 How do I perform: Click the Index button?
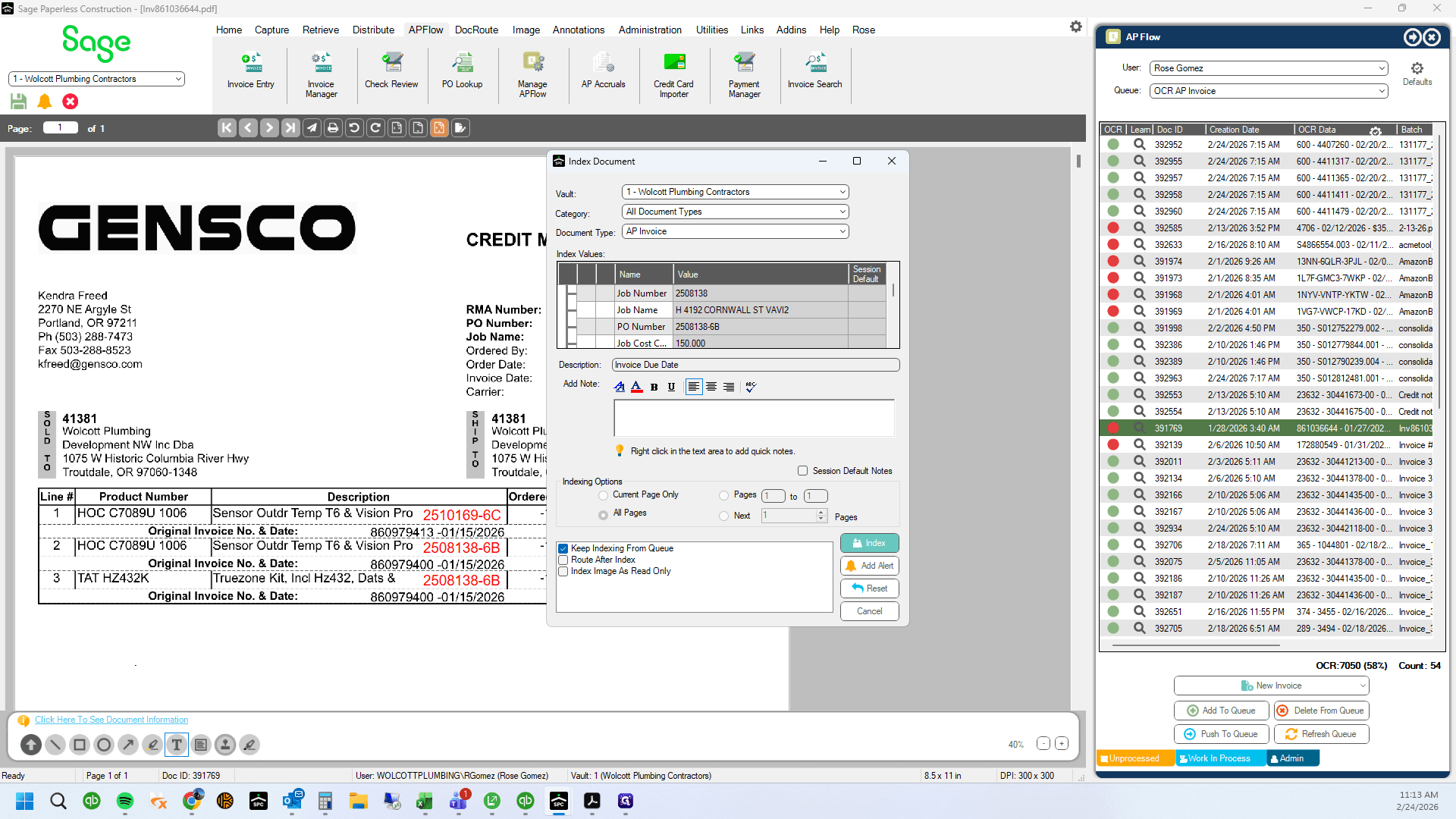(x=869, y=543)
